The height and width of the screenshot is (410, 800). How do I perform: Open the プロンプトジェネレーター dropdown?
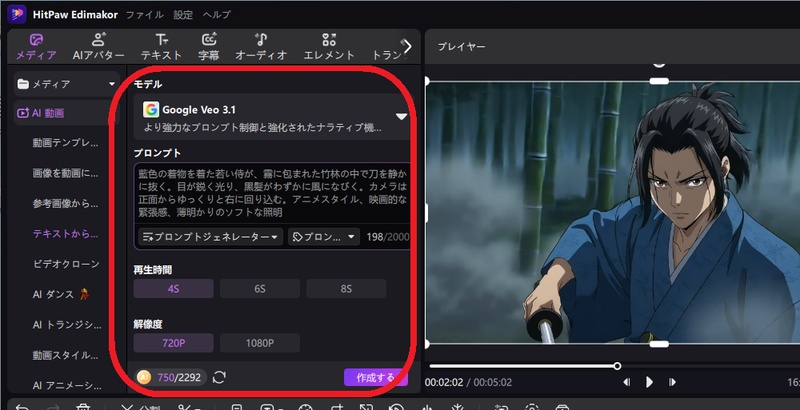210,237
